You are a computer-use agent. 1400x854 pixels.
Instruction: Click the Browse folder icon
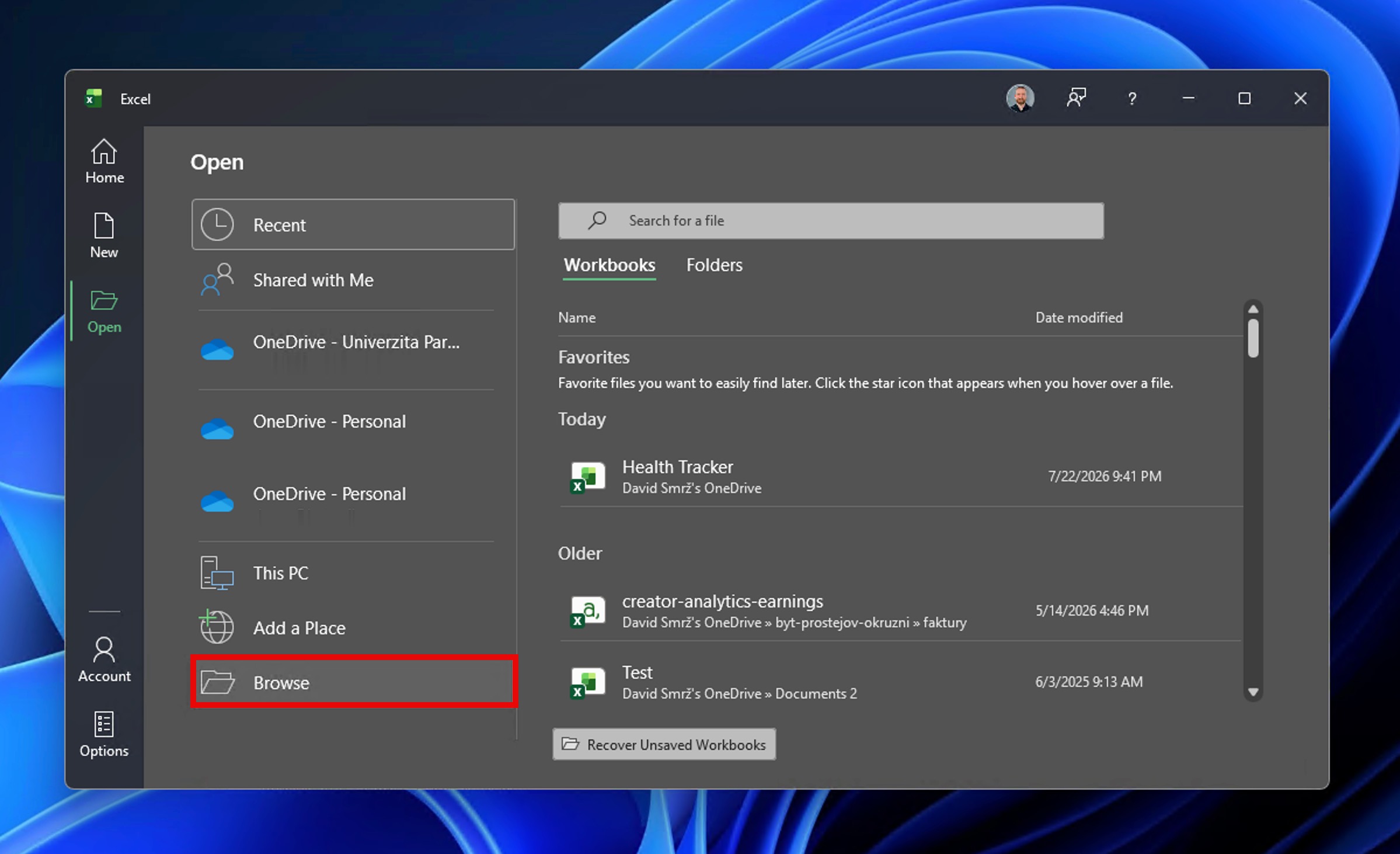pos(217,682)
